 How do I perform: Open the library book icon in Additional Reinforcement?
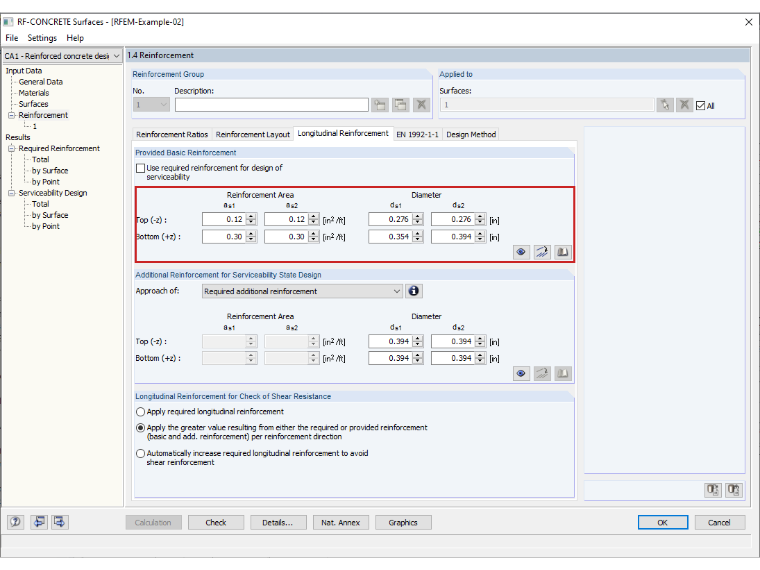click(x=563, y=373)
